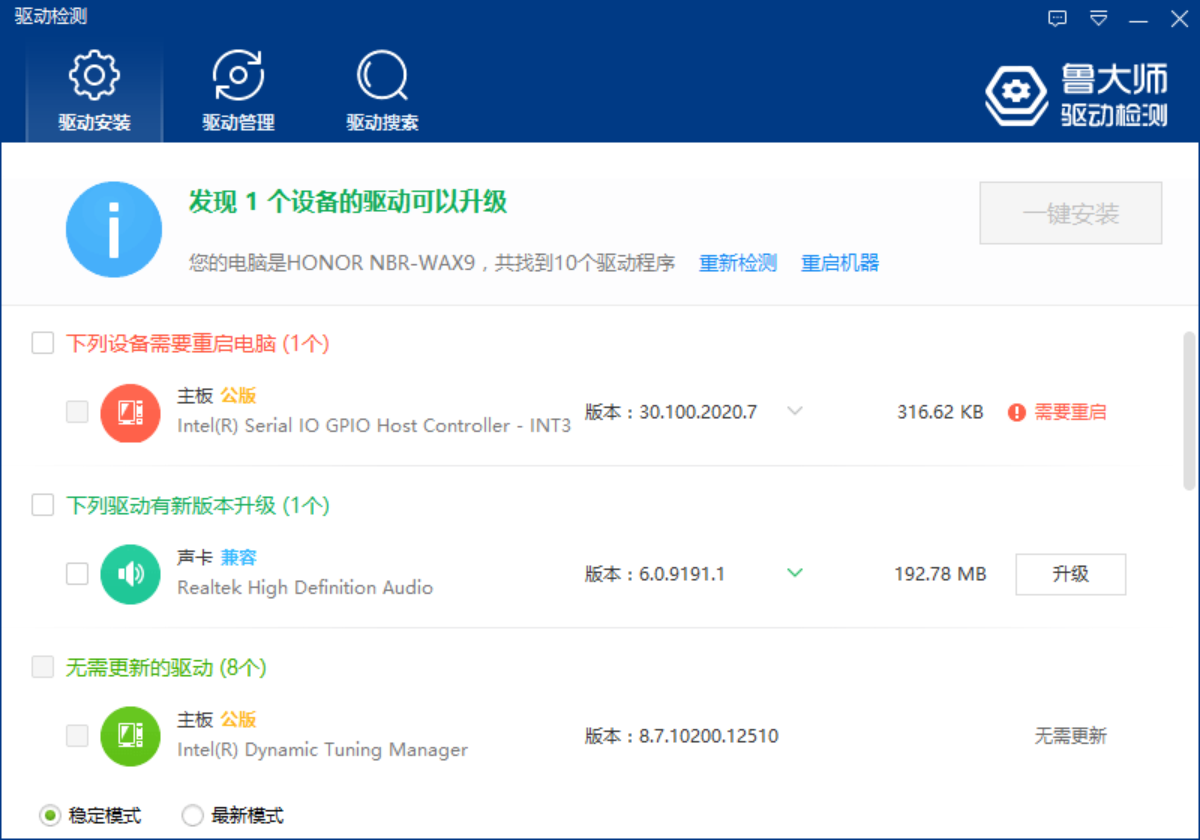1200x840 pixels.
Task: Click the 兼容 tag on the sound card row
Action: point(238,557)
